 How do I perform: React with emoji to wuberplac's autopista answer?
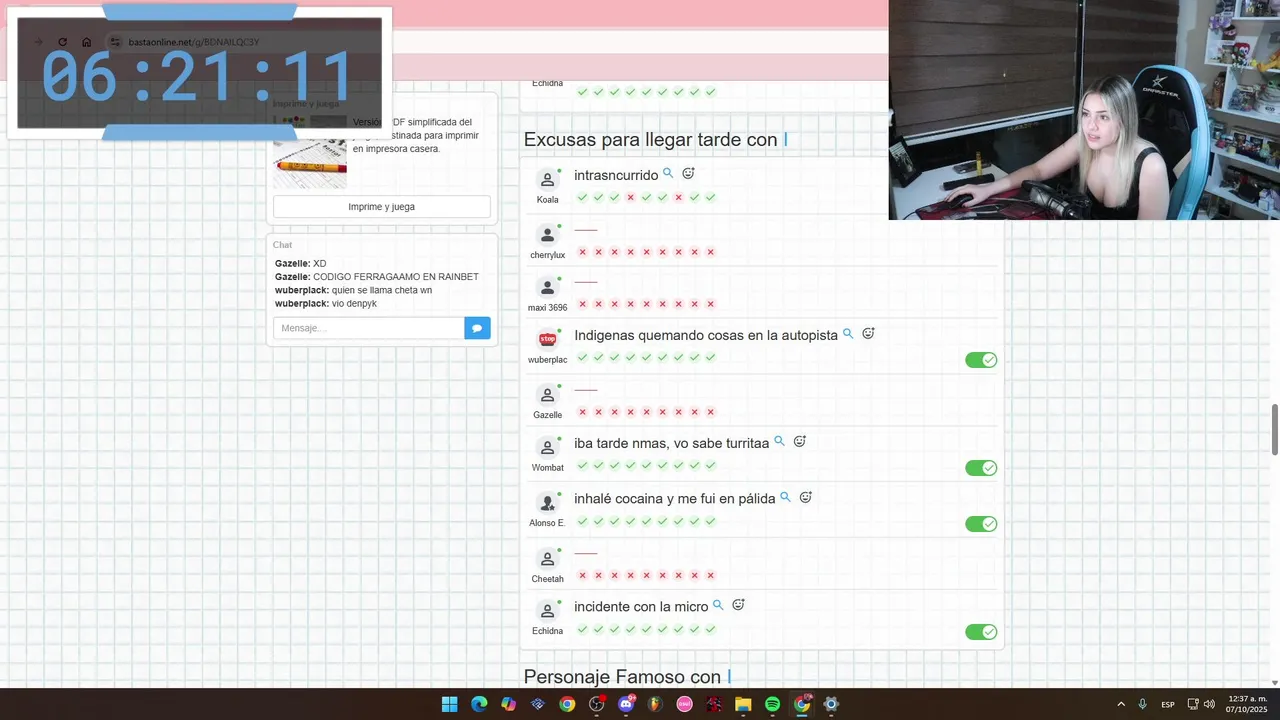coord(868,333)
